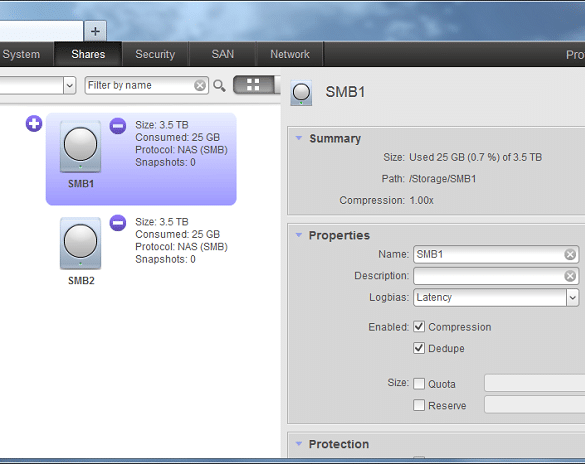
Task: Click the path text /Storage/SMB1
Action: point(442,179)
